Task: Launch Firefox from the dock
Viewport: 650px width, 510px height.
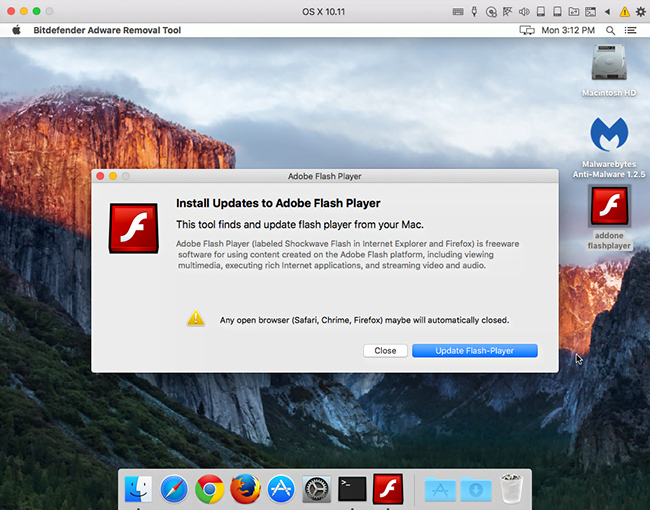Action: pyautogui.click(x=245, y=489)
